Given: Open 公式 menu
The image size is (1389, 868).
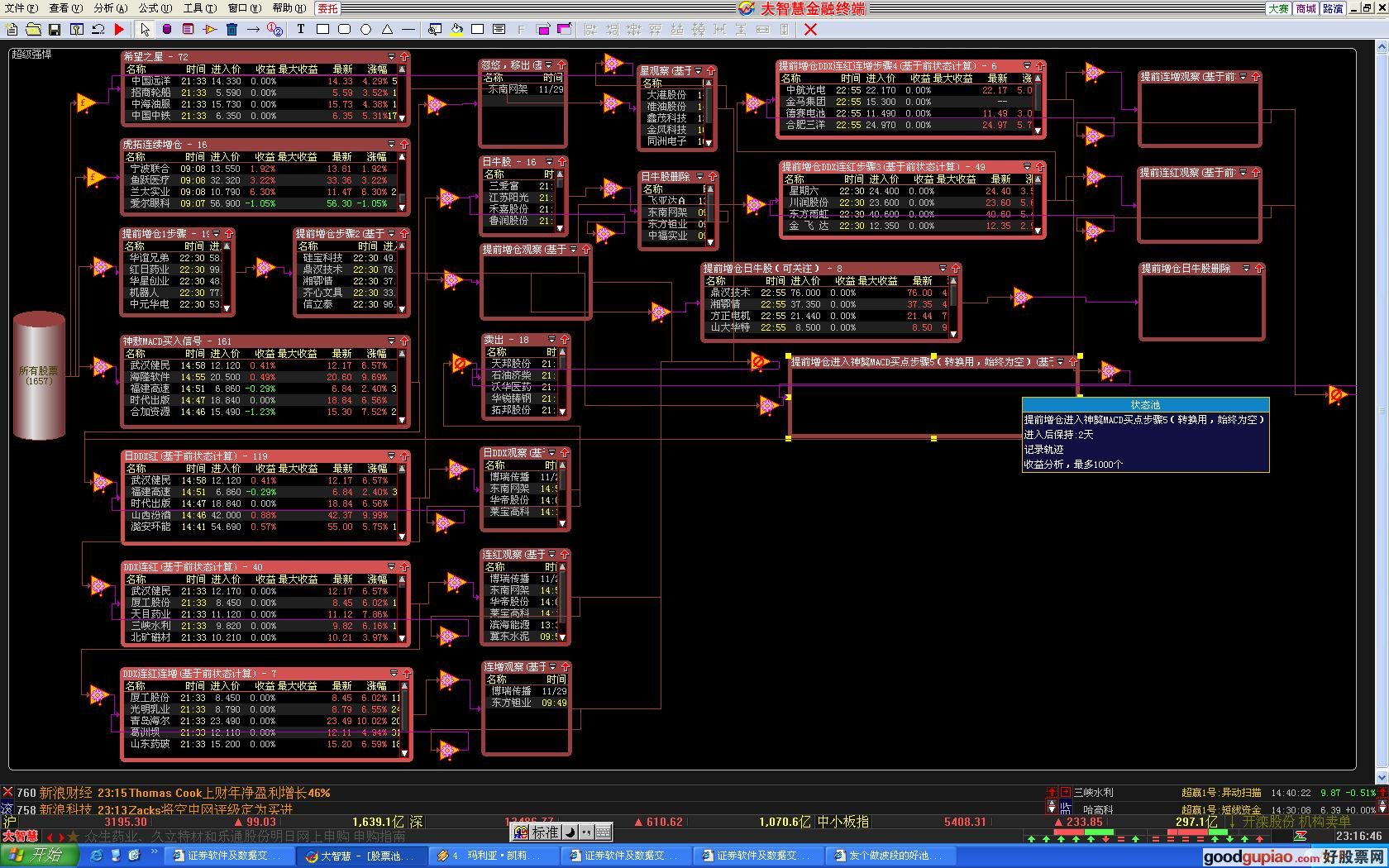Looking at the screenshot, I should click(x=155, y=7).
